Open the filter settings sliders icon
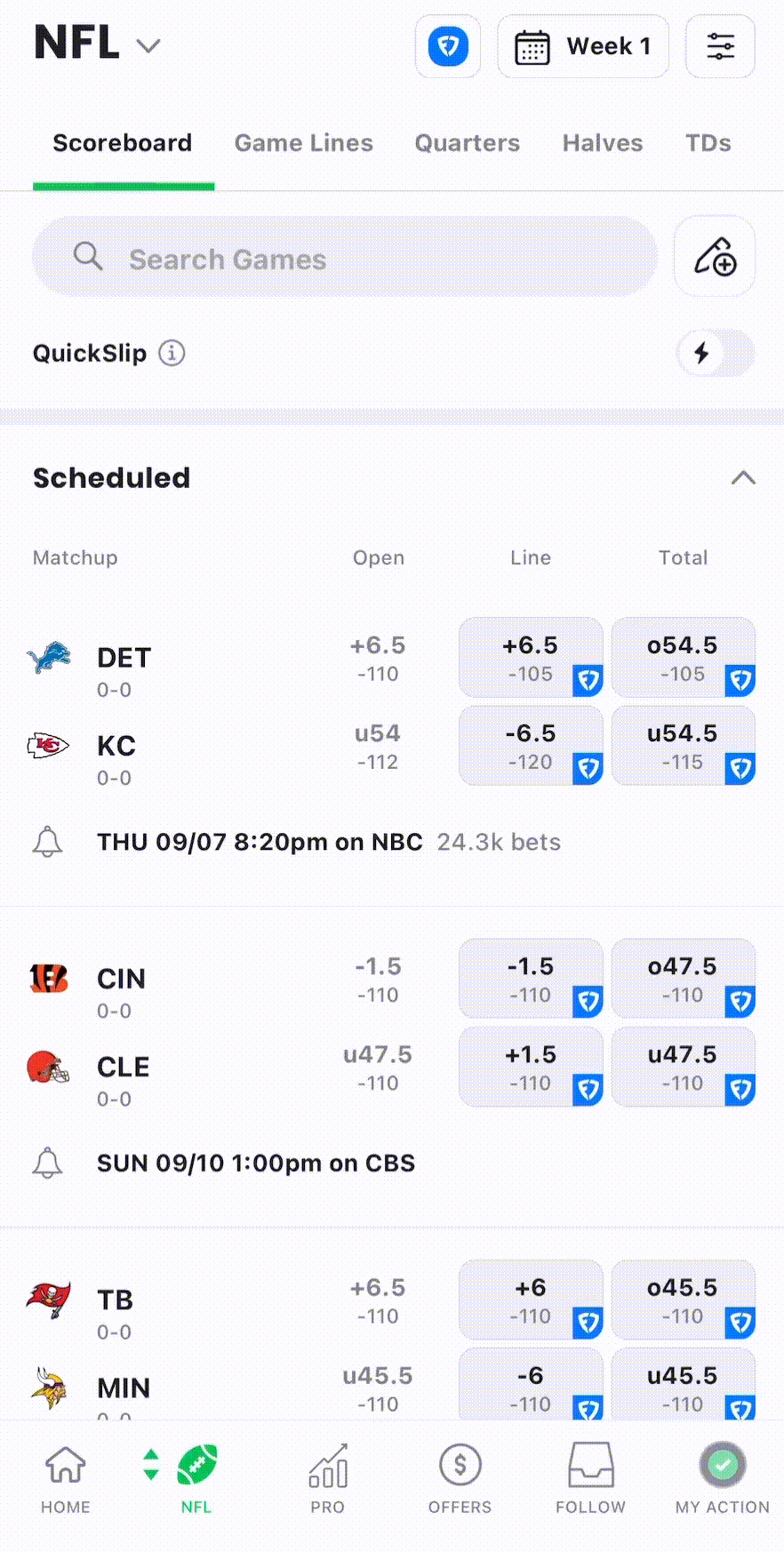The width and height of the screenshot is (784, 1552). [x=720, y=46]
